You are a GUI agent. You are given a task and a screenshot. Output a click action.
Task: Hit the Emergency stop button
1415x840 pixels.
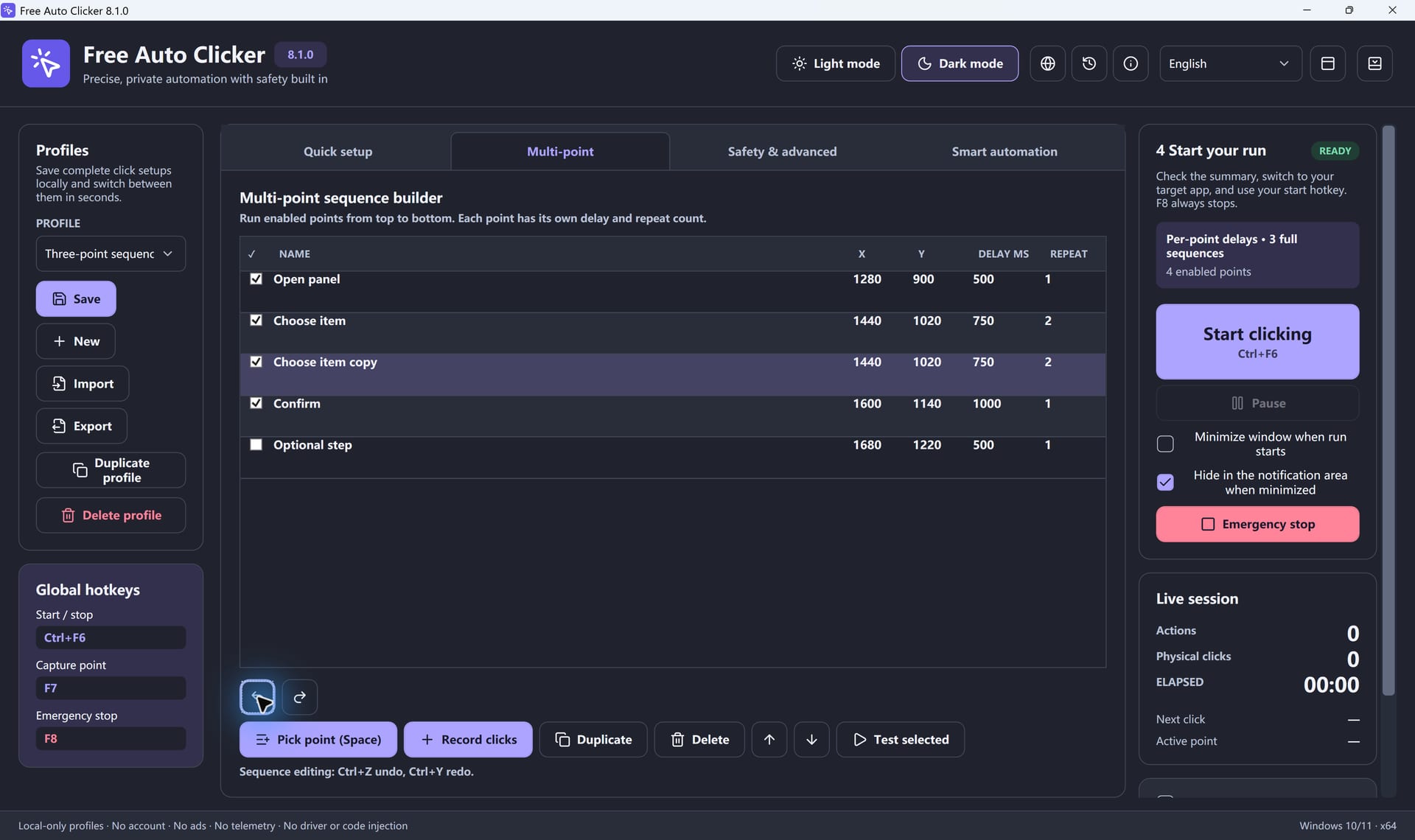[1257, 524]
